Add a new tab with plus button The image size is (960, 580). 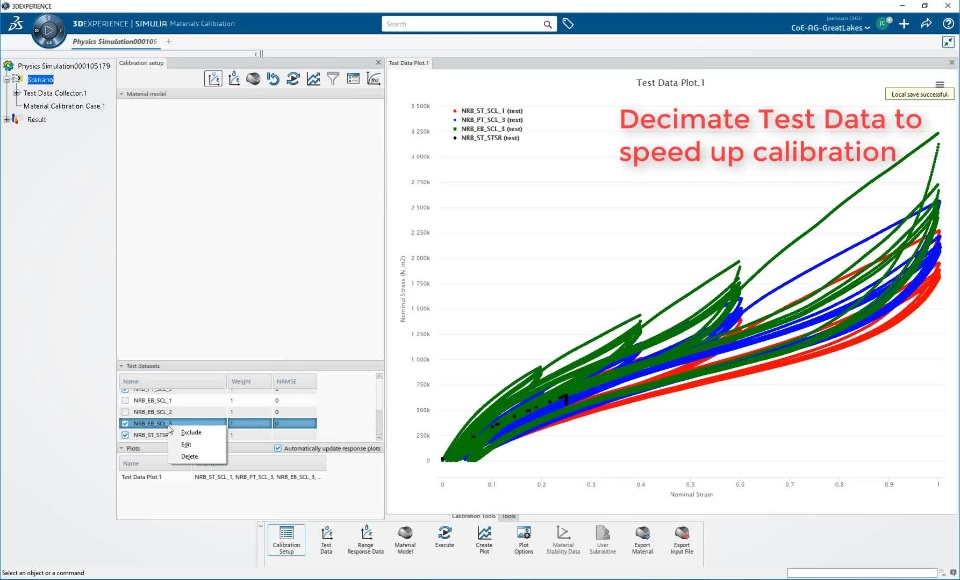(x=168, y=42)
